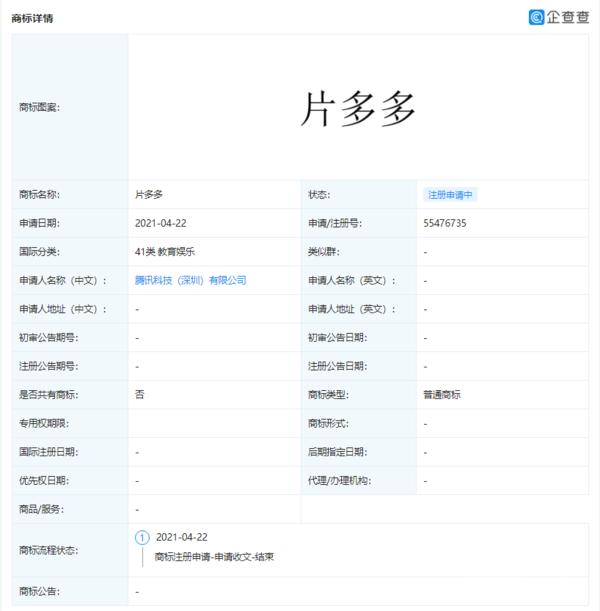Click the 初审公告期号 label
600x611 pixels.
[49, 337]
